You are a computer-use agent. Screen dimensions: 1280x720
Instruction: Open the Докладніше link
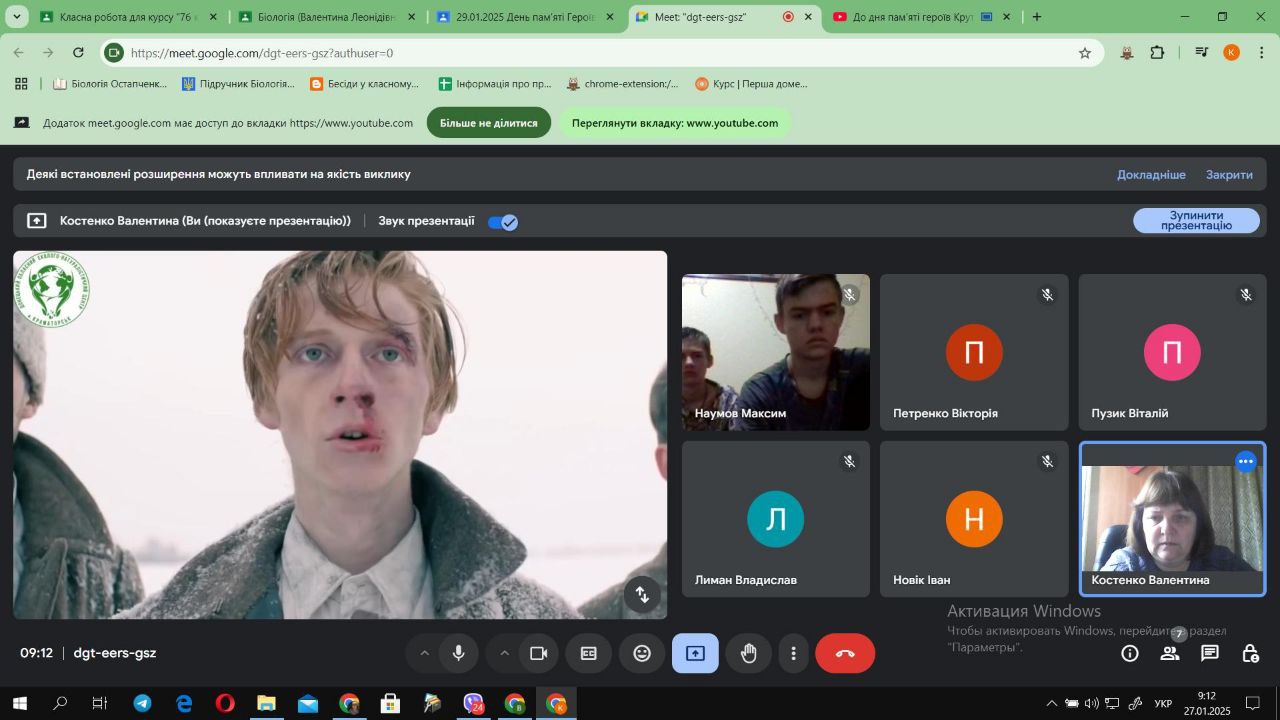[1151, 174]
